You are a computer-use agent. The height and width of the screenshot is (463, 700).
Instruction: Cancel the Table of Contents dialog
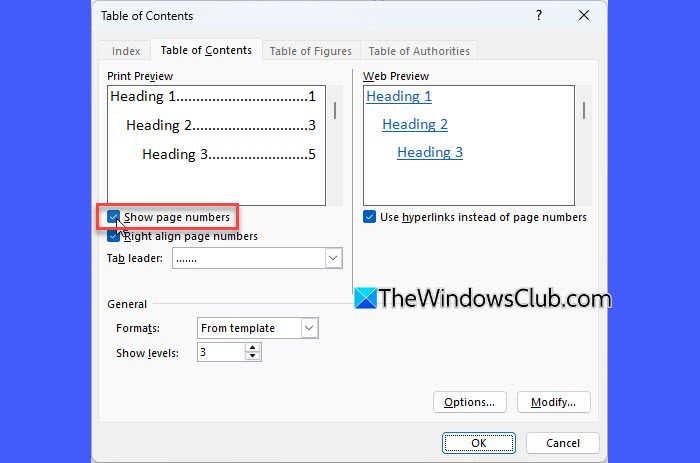click(x=563, y=443)
